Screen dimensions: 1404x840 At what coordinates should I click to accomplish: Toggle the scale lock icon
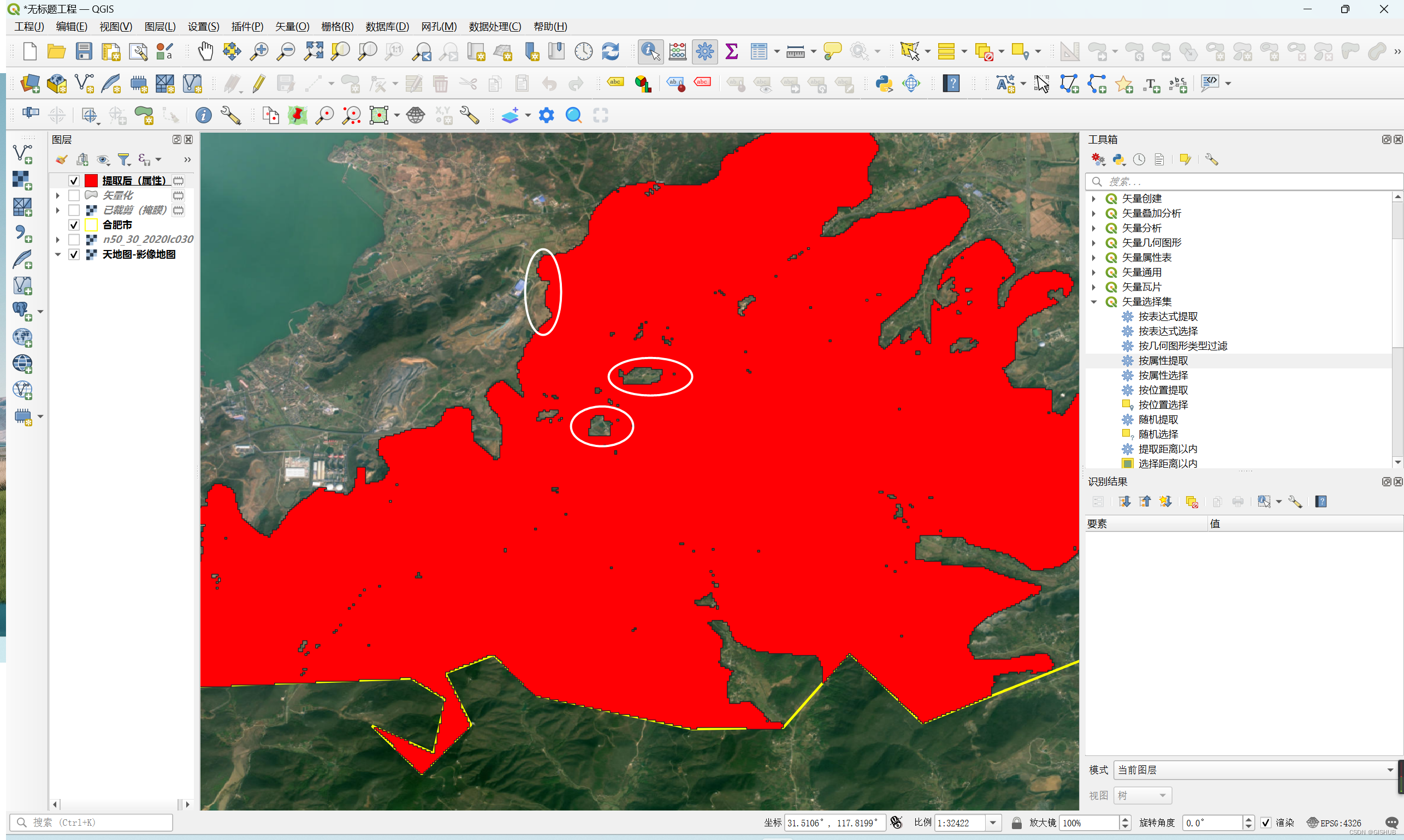tap(1017, 823)
